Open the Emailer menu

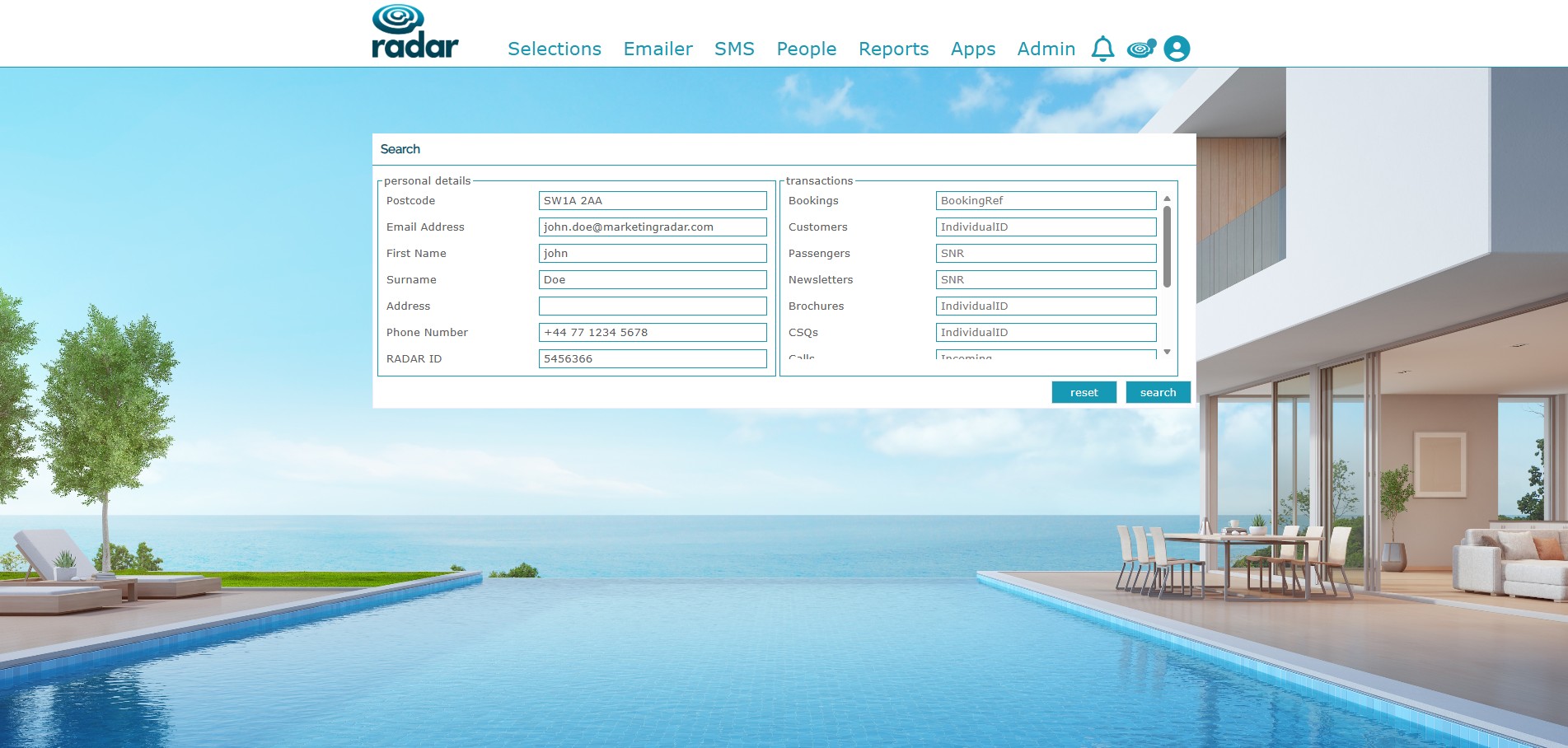(x=658, y=49)
